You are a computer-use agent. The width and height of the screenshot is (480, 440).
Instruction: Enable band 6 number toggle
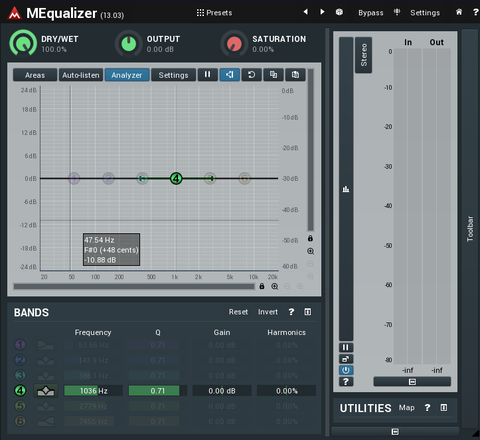(x=20, y=421)
